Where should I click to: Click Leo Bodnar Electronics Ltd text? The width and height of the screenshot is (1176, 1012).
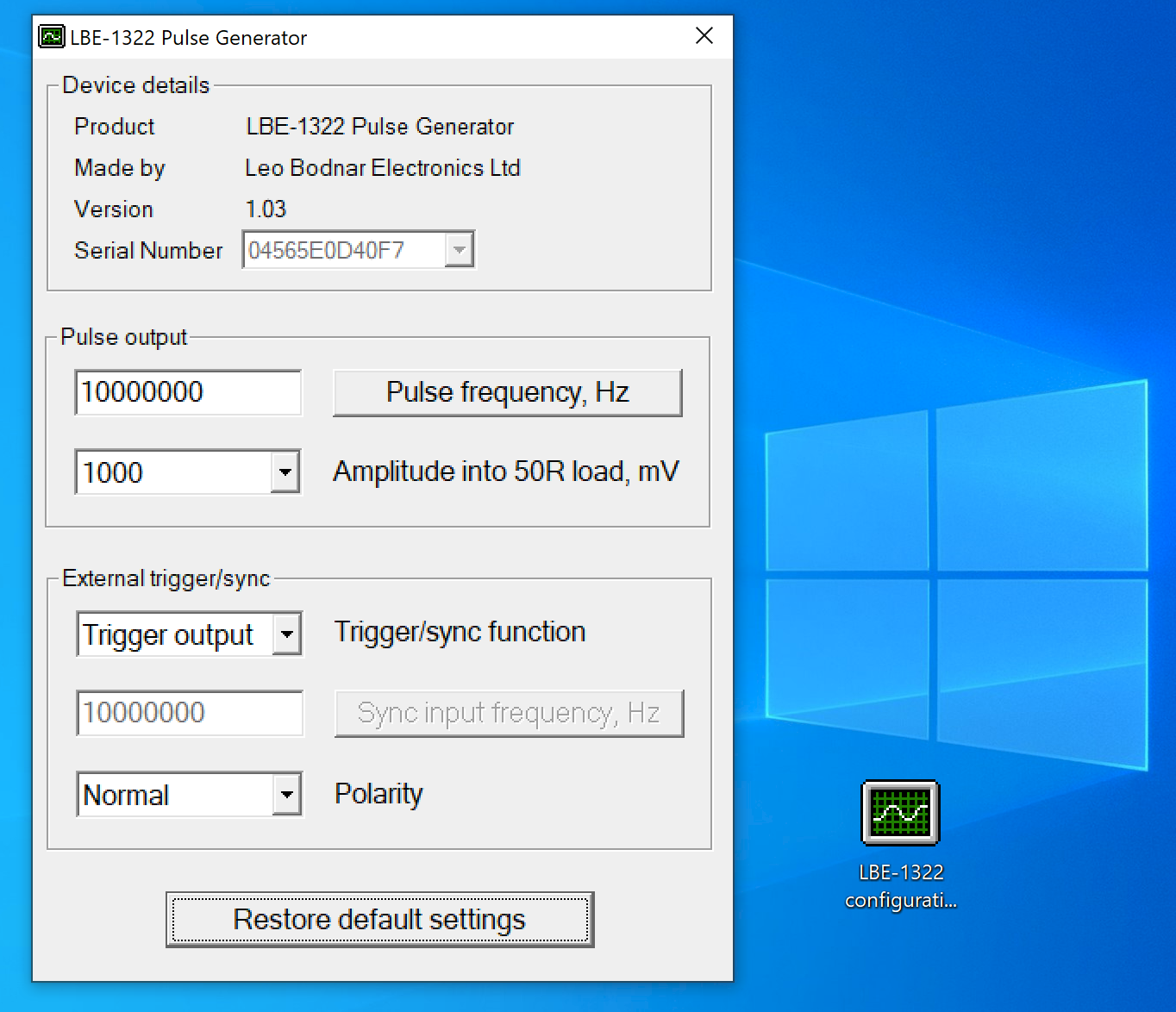[x=383, y=168]
